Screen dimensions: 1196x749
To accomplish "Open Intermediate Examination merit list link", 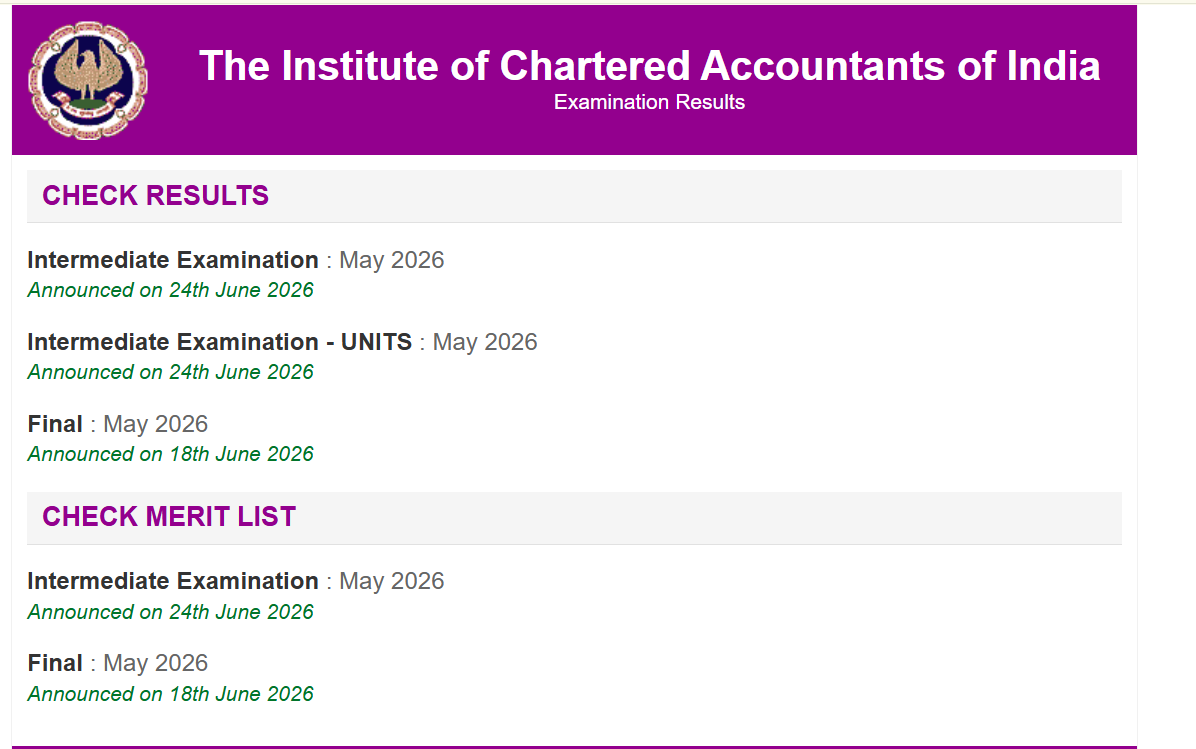I will [x=173, y=581].
